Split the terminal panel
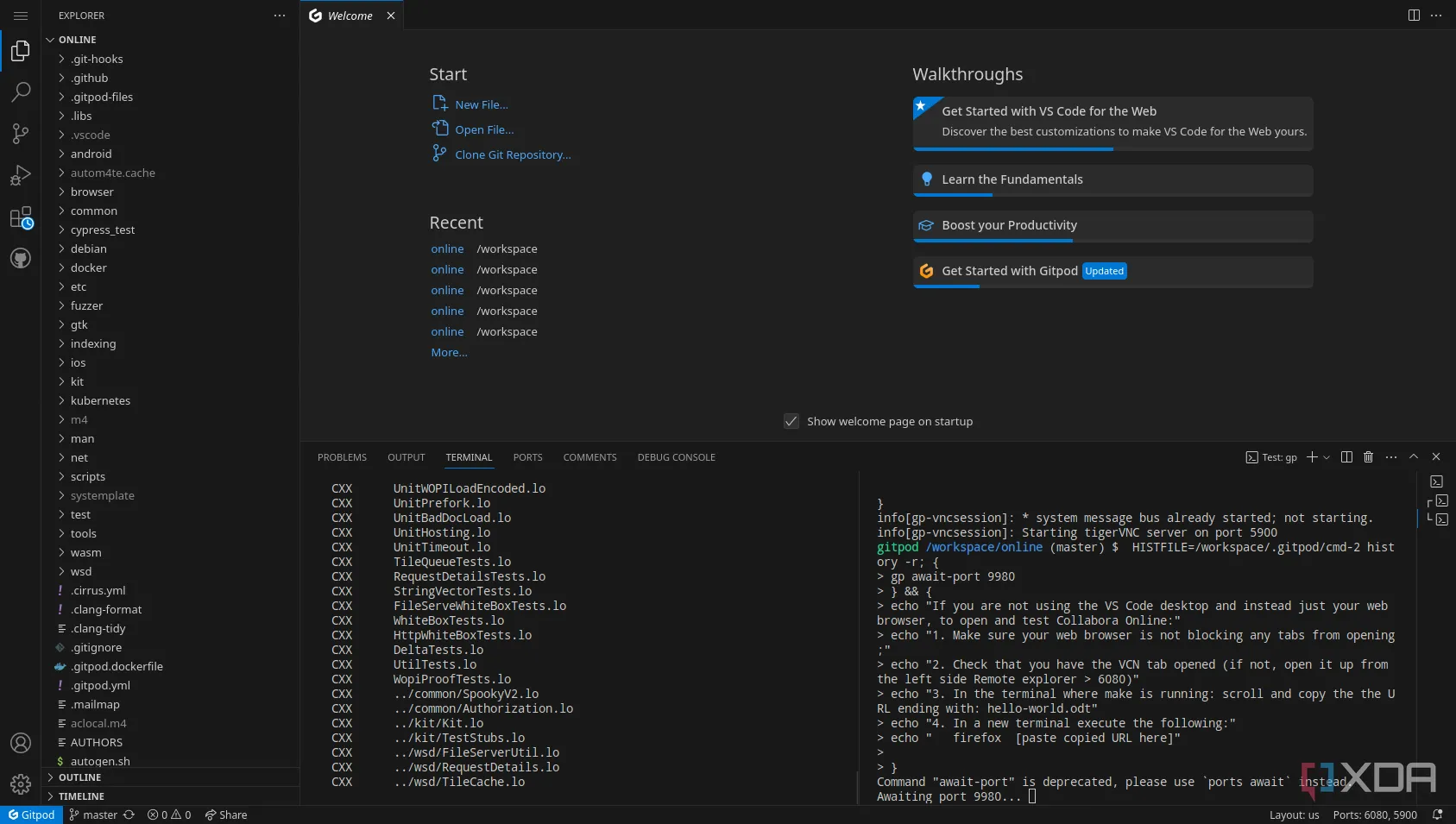 click(x=1346, y=457)
